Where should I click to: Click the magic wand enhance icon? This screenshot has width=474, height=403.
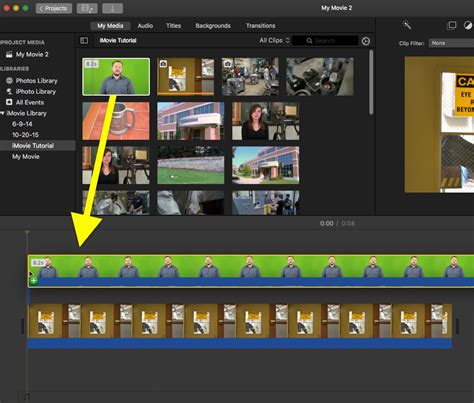click(407, 25)
